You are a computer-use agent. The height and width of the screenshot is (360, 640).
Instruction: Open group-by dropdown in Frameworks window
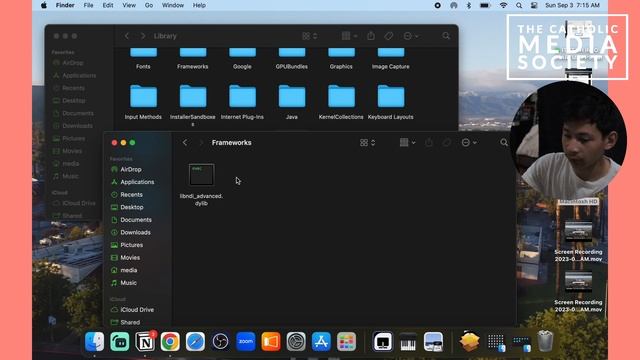click(407, 142)
